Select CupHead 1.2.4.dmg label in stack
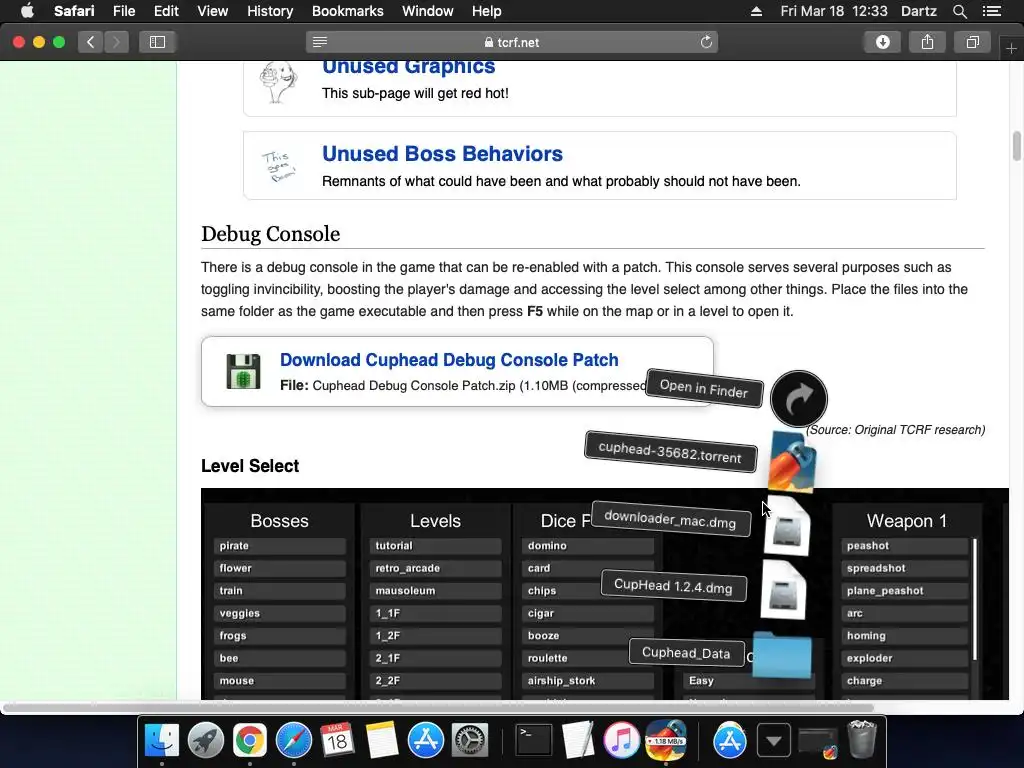The width and height of the screenshot is (1024, 768). point(673,586)
